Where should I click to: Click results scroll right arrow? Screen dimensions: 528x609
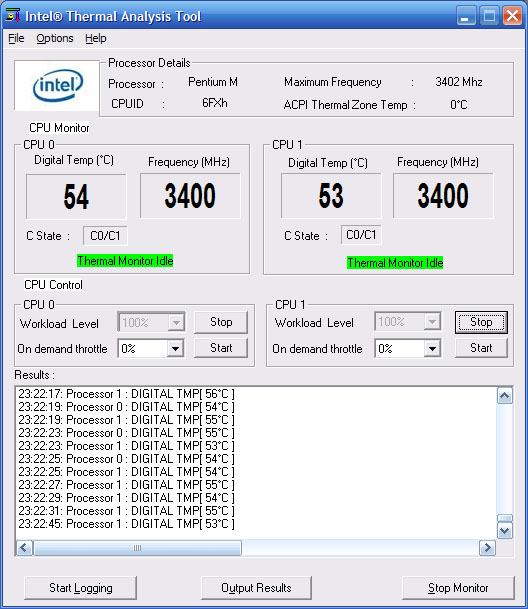click(487, 548)
